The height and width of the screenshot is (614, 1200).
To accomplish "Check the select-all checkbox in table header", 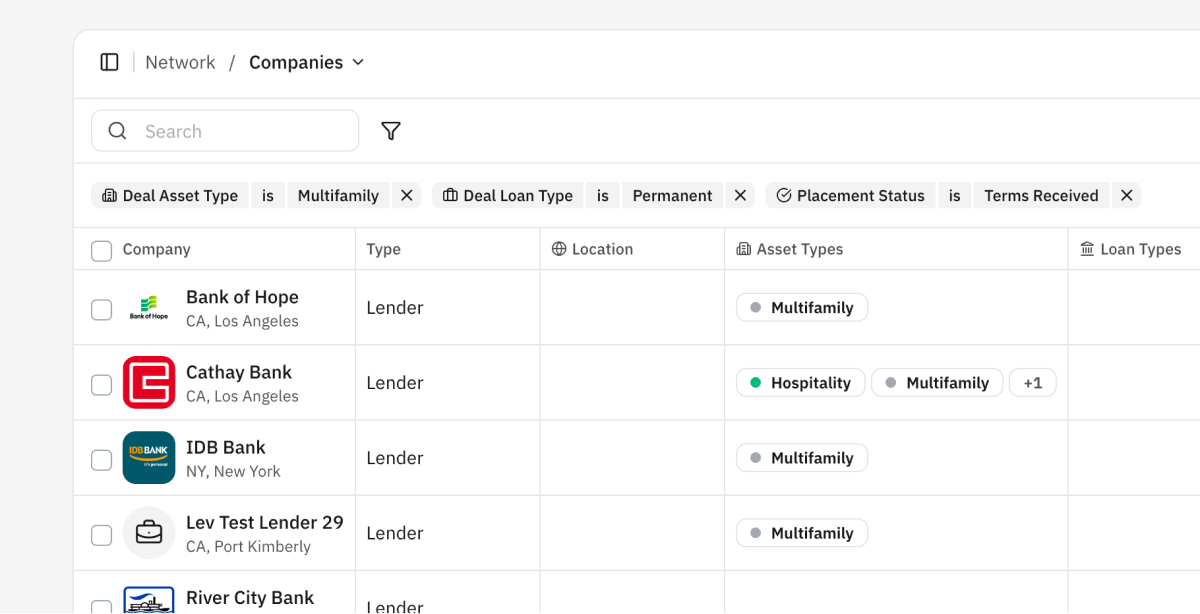I will tap(101, 250).
